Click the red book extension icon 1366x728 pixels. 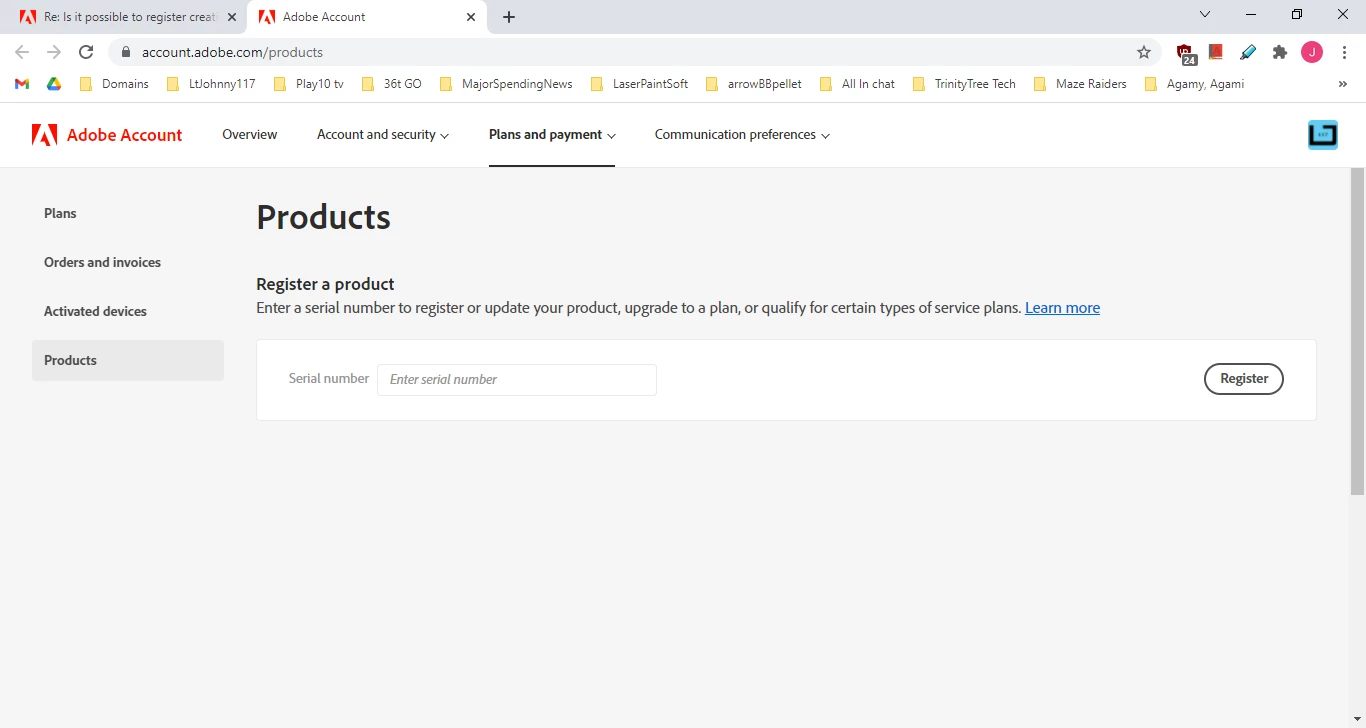[1216, 52]
